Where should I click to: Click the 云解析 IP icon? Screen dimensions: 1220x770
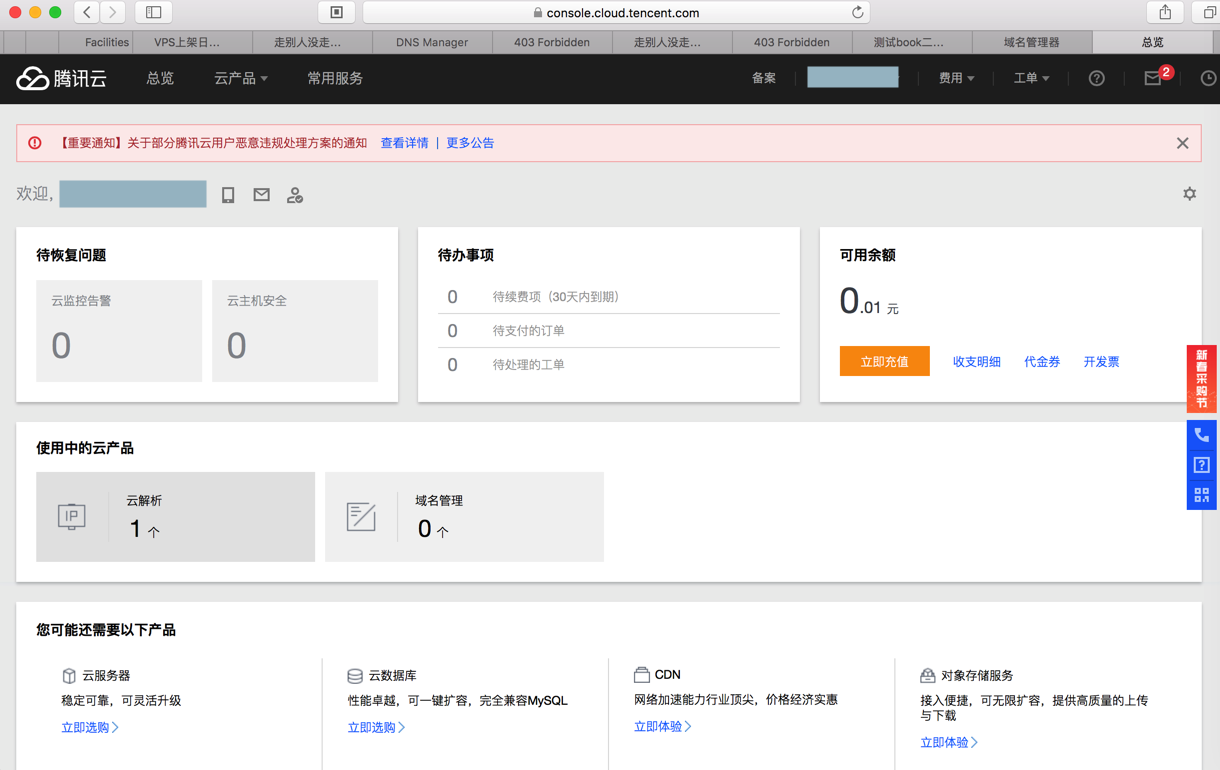[71, 517]
